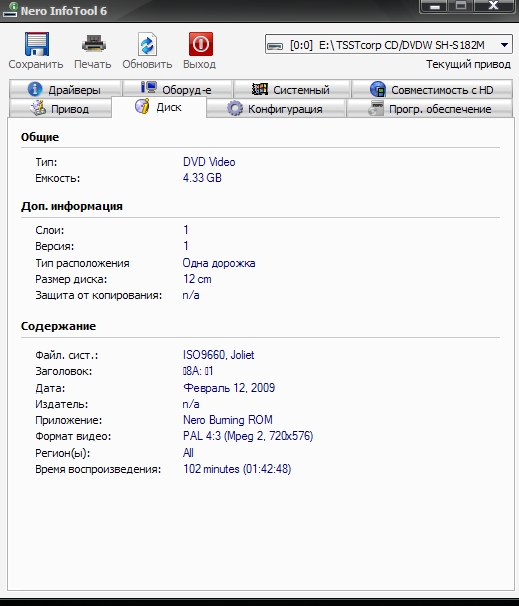Click the Печать printer icon
519x606 pixels.
[x=94, y=44]
